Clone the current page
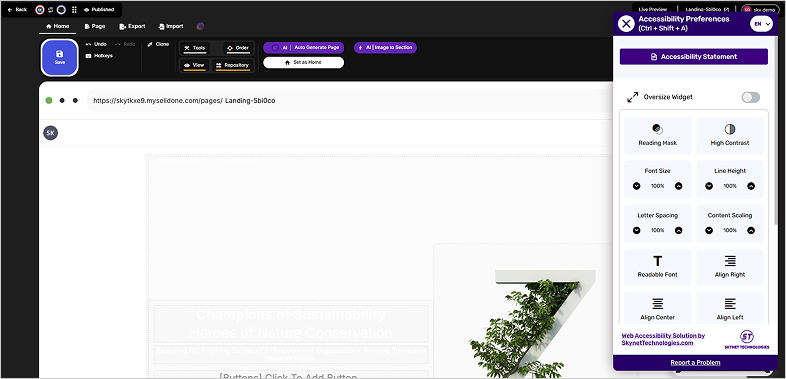786x379 pixels. (158, 44)
